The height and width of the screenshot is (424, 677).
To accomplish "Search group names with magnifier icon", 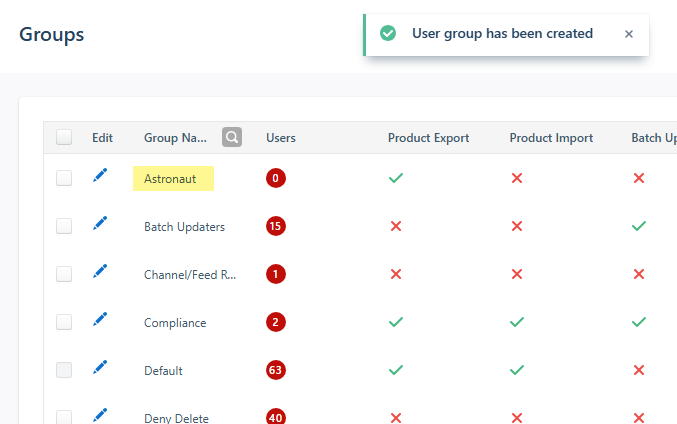I will pos(232,138).
